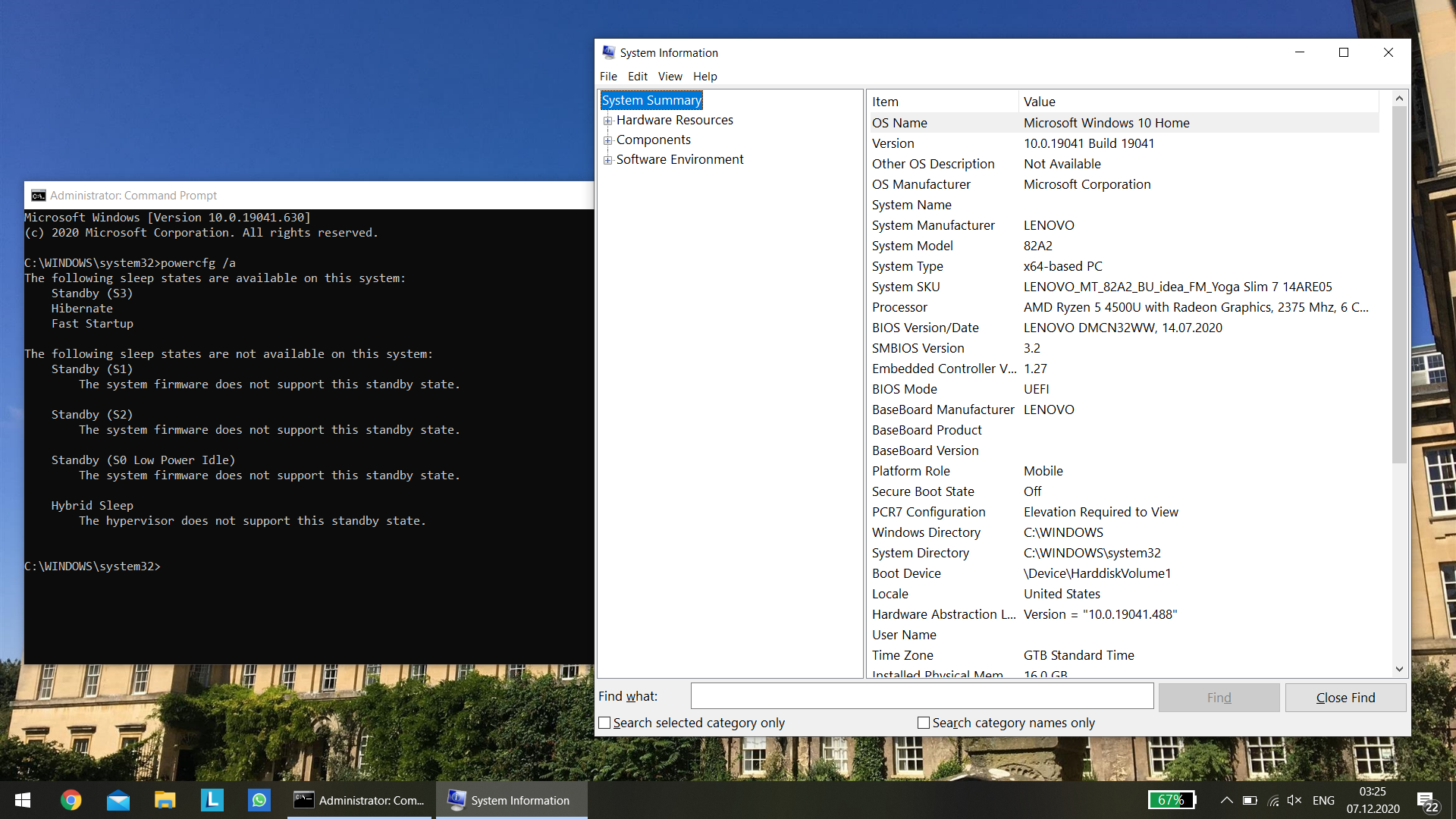Viewport: 1456px width, 819px height.
Task: Select the System Model row
Action: pos(1124,246)
